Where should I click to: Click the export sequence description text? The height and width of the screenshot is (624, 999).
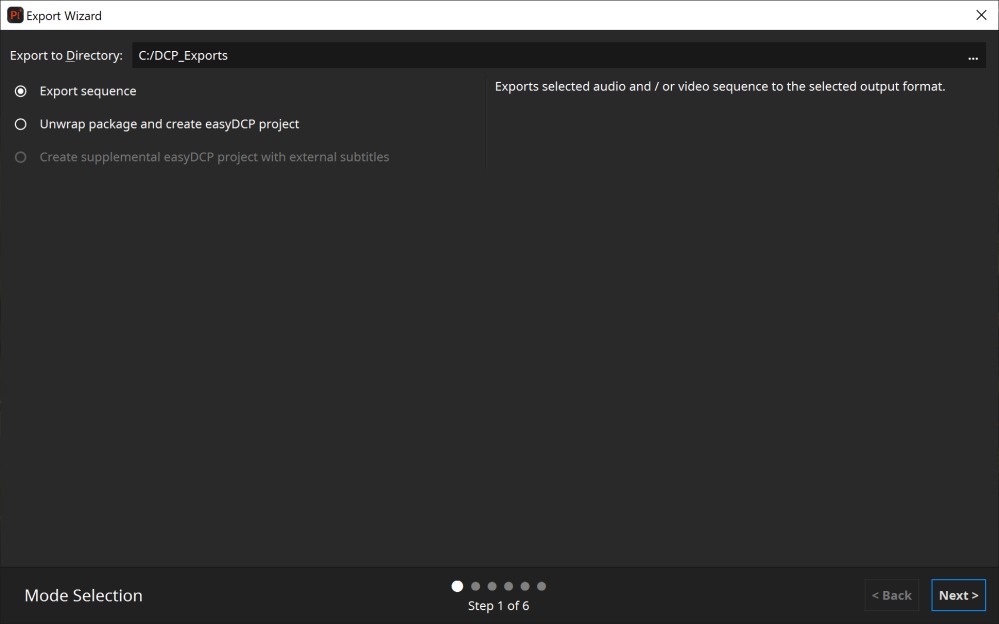pyautogui.click(x=719, y=87)
